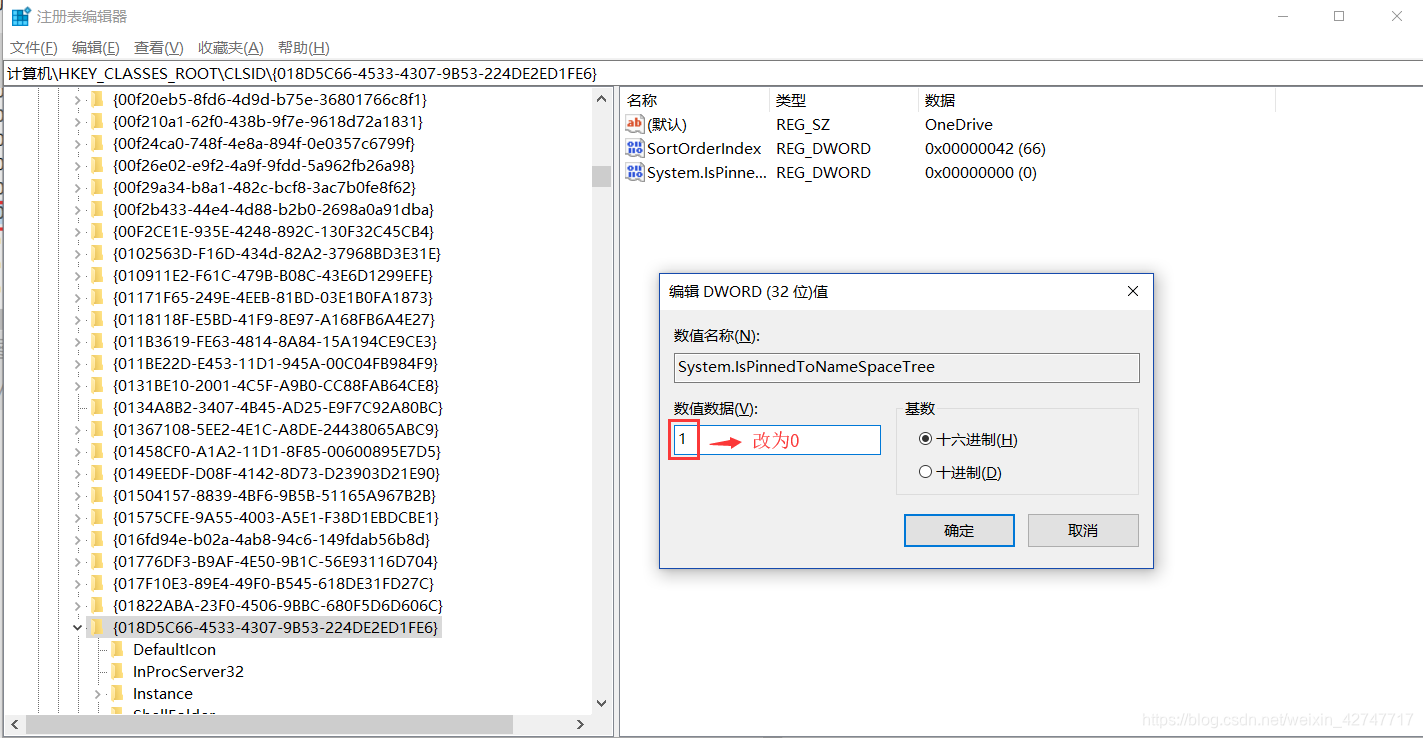Image resolution: width=1423 pixels, height=738 pixels.
Task: Click folder icon of {00f29a34-b8a1-482c-bcf8-3ac7b0fe8f62}
Action: coord(97,187)
